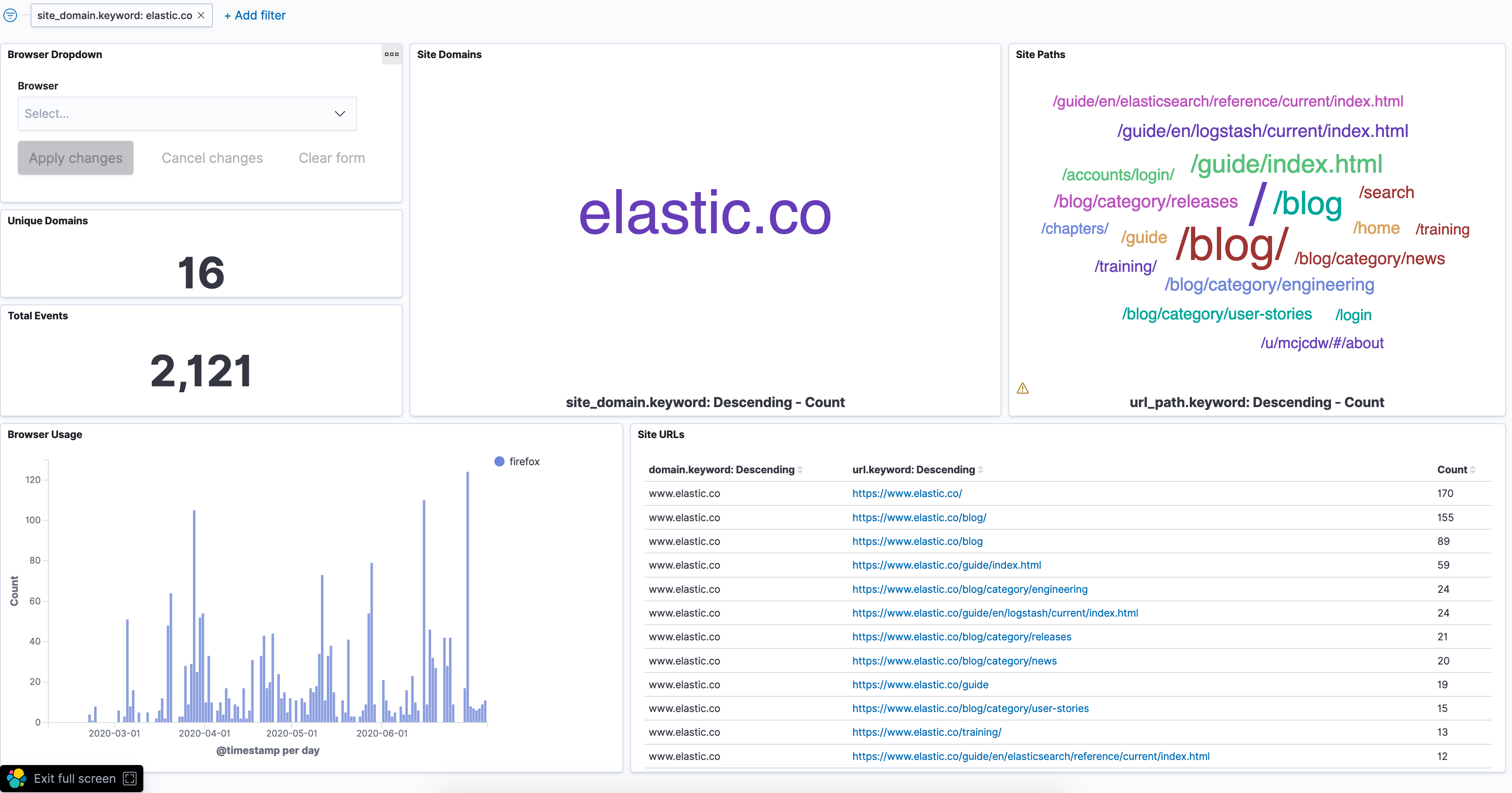Screen dimensions: 1512x793
Task: Click the Kibana logo at bottom left
Action: [17, 778]
